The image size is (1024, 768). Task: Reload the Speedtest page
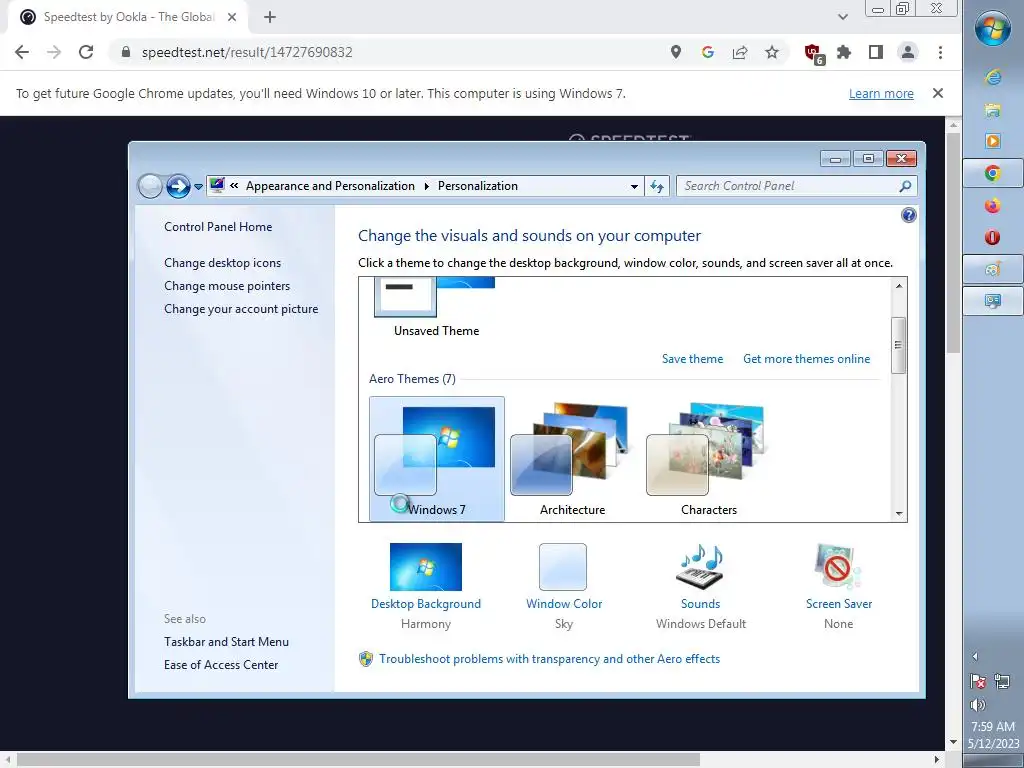(x=86, y=52)
